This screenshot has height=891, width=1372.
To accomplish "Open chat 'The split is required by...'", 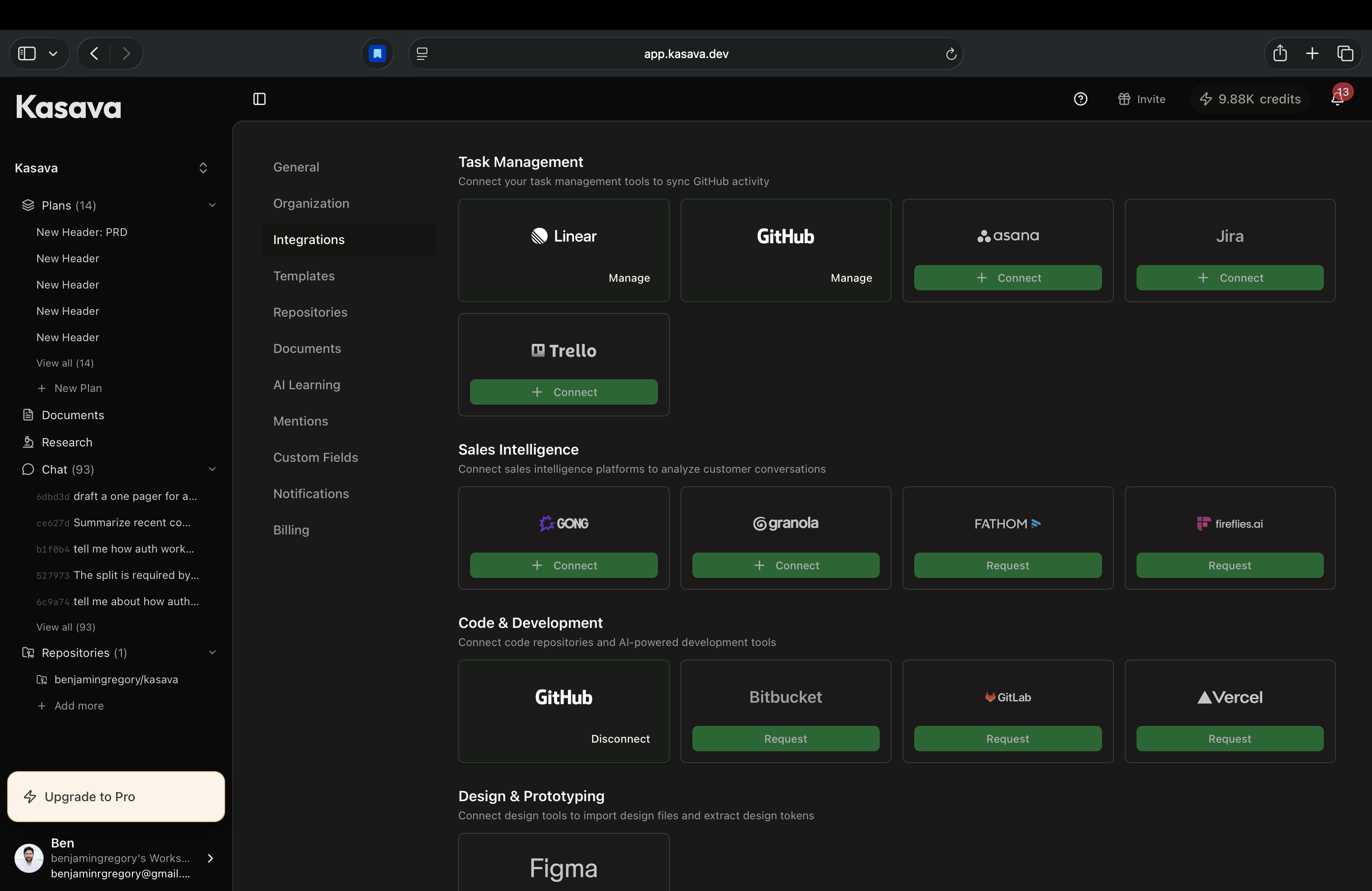I will pos(118,575).
